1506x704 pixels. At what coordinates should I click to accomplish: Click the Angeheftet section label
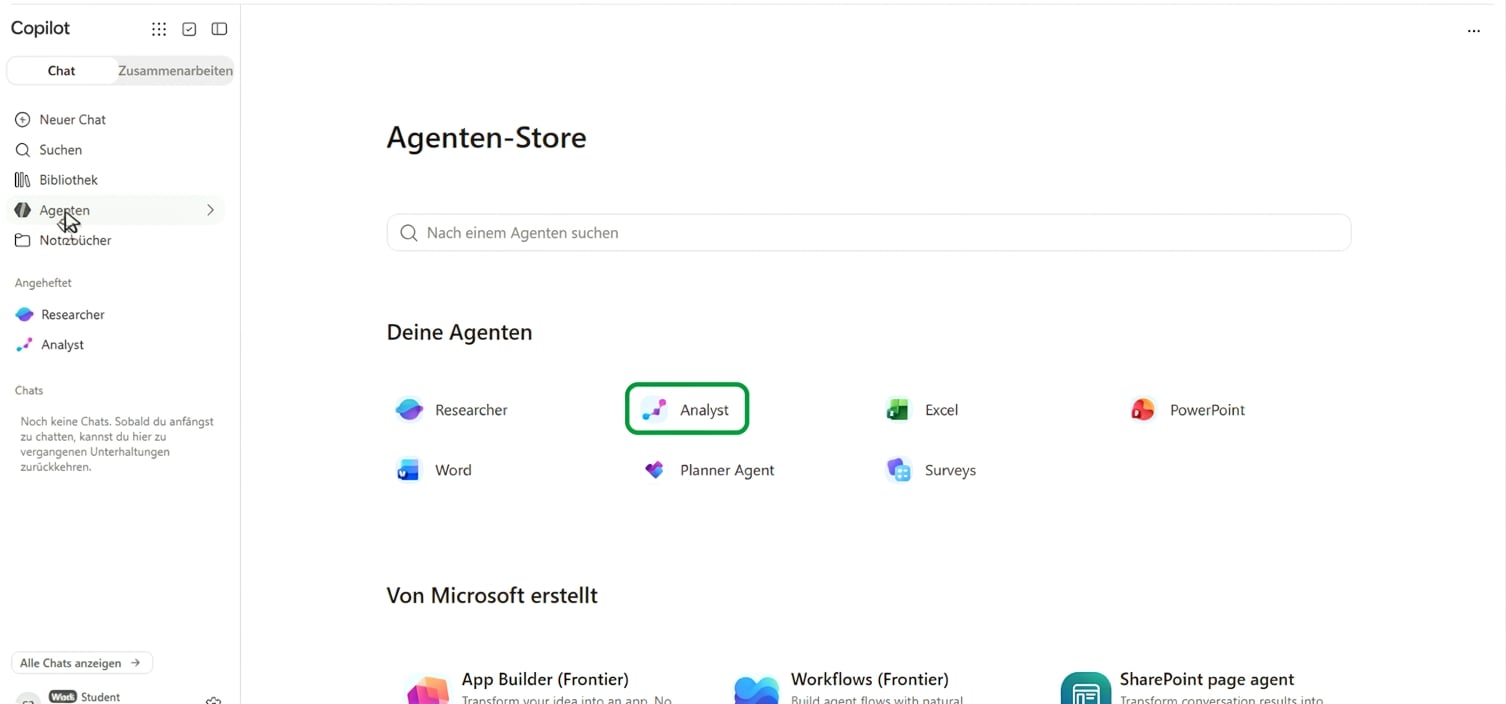point(43,283)
